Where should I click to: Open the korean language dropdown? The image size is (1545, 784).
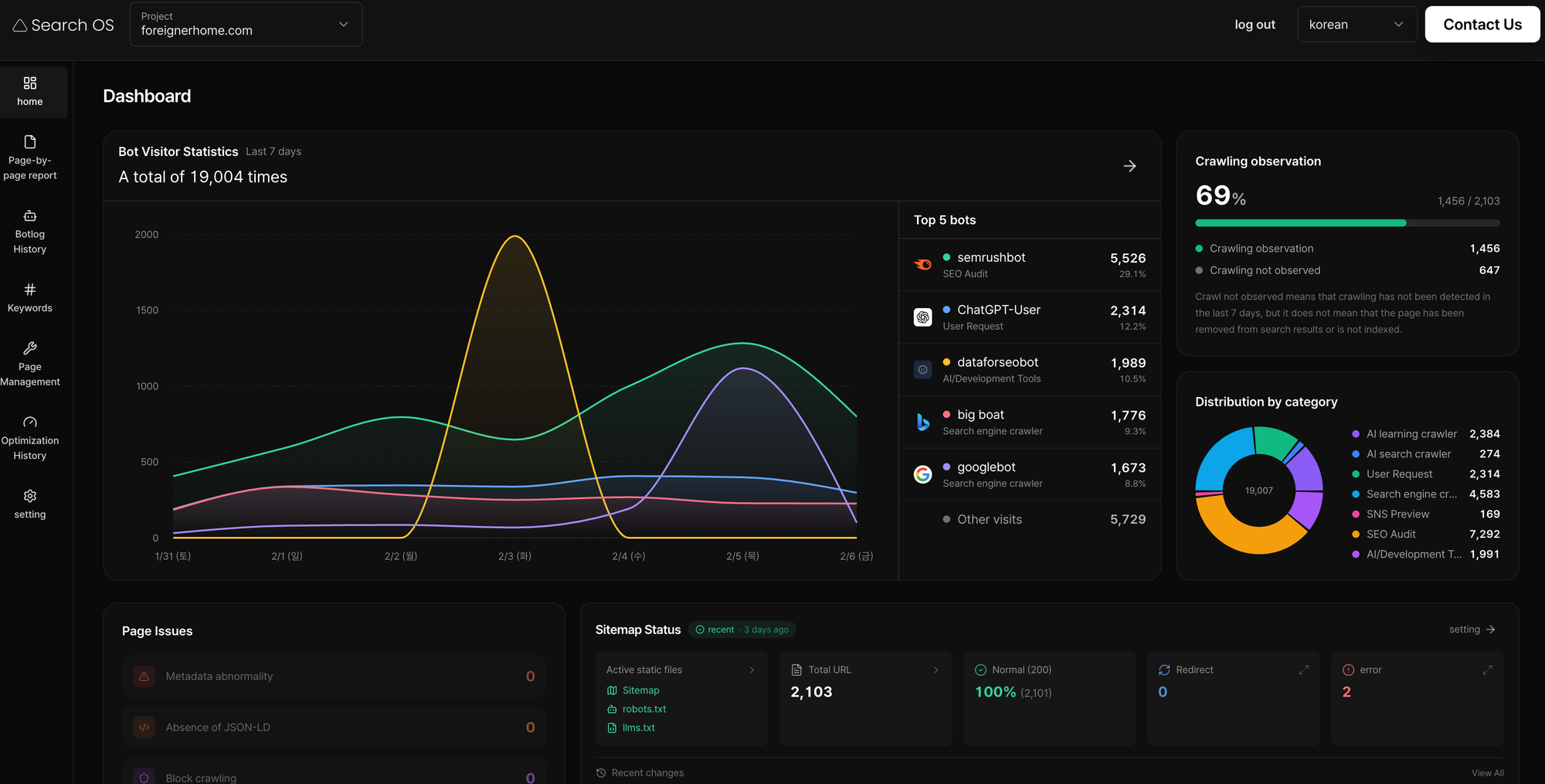click(x=1357, y=25)
